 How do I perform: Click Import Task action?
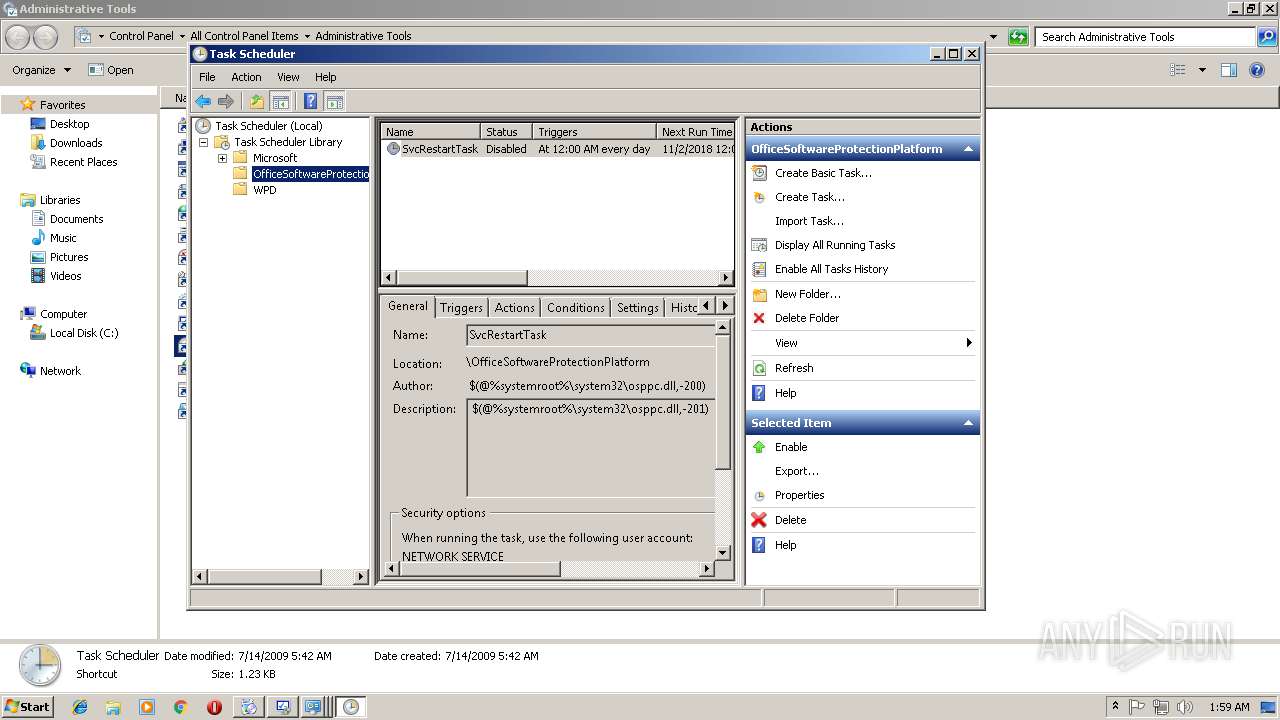click(809, 221)
